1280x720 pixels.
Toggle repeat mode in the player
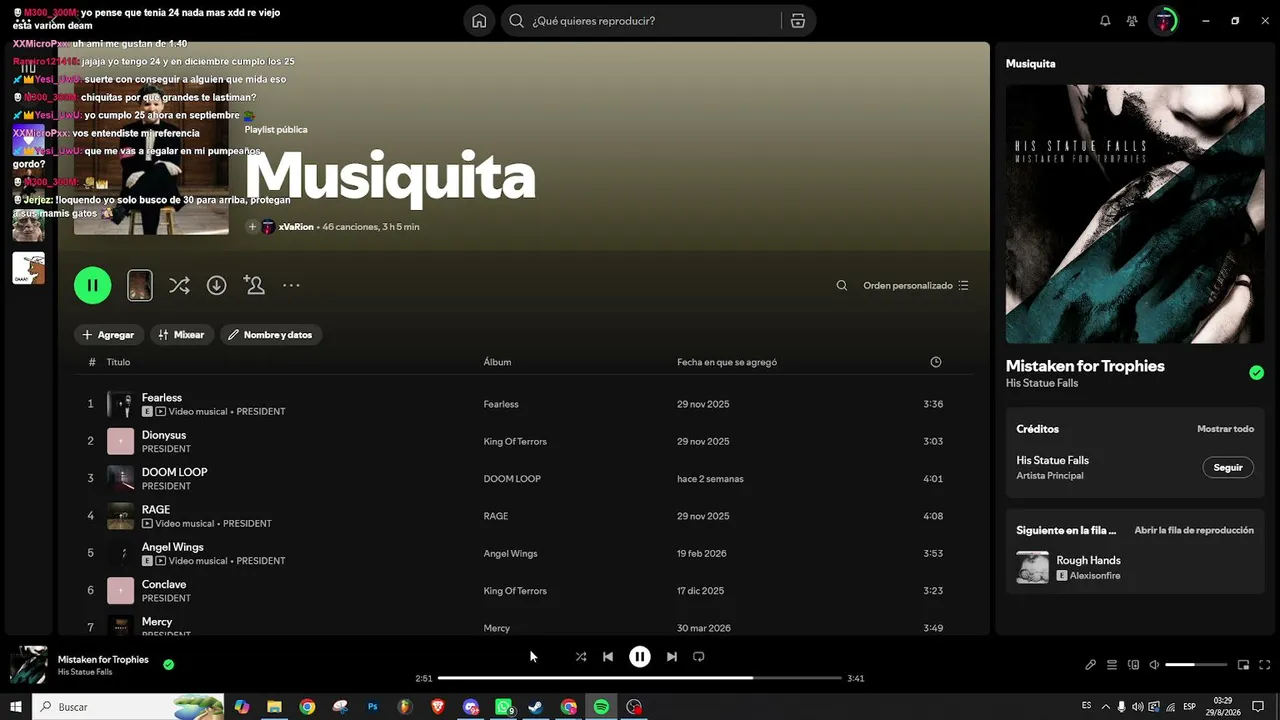[699, 657]
